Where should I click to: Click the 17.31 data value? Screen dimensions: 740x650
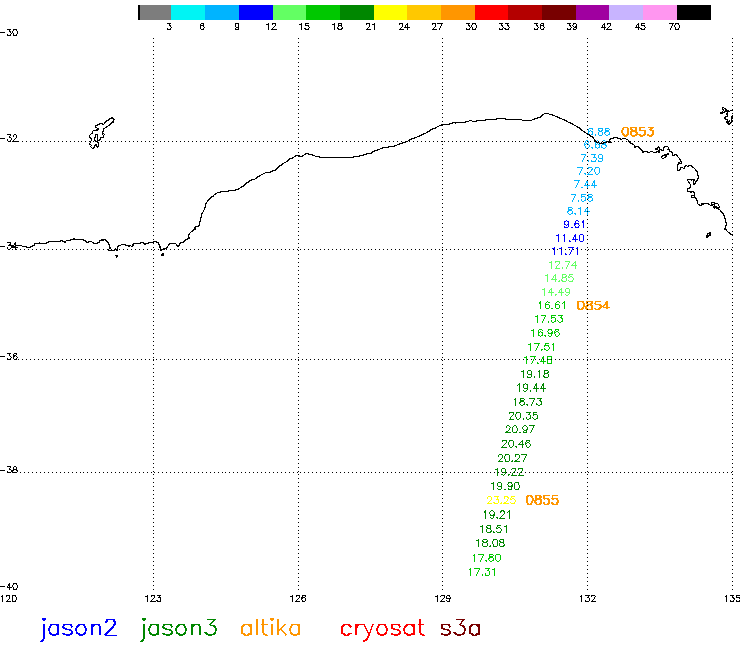pos(482,572)
